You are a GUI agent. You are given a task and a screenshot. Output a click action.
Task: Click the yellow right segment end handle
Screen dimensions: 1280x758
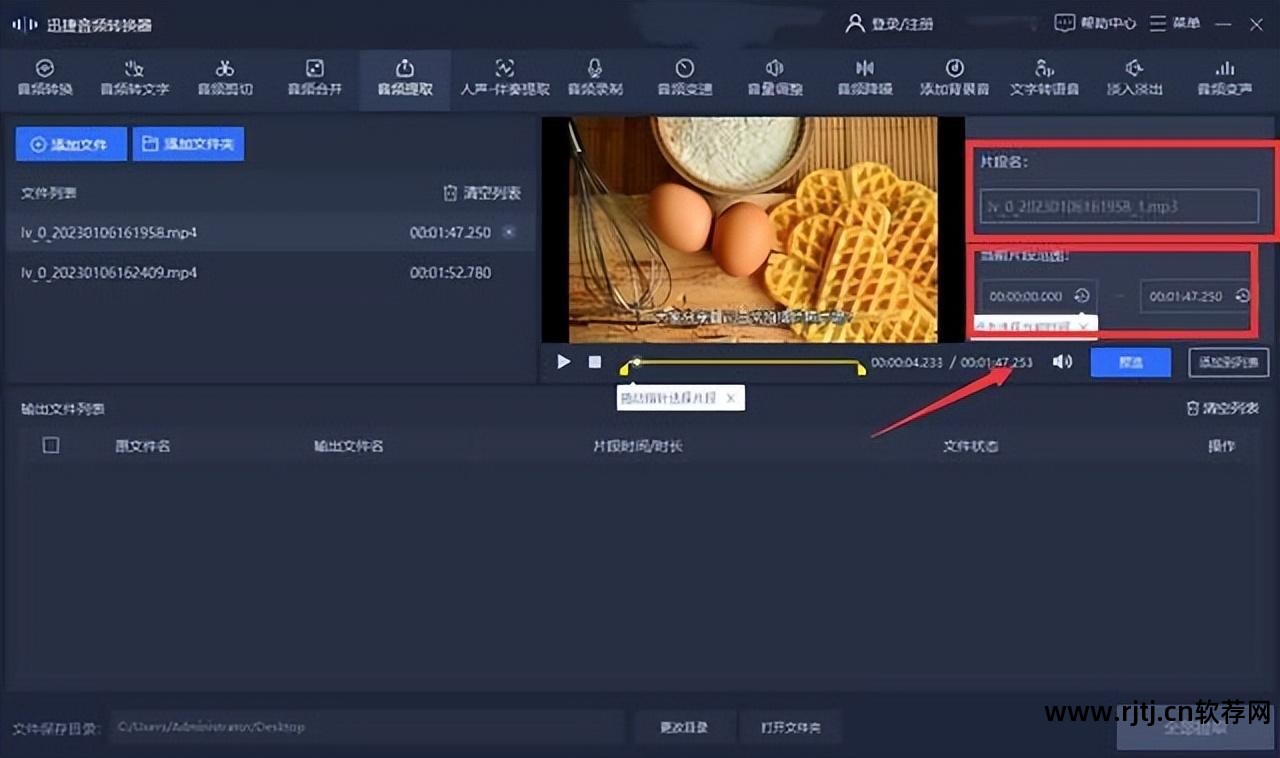point(861,369)
